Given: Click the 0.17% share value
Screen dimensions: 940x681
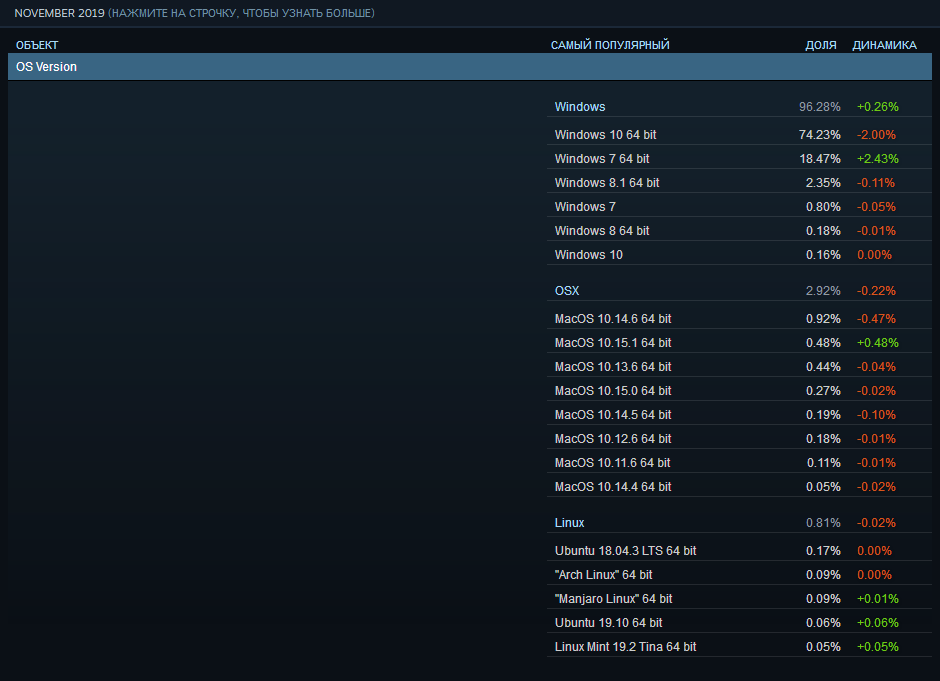Looking at the screenshot, I should [823, 551].
